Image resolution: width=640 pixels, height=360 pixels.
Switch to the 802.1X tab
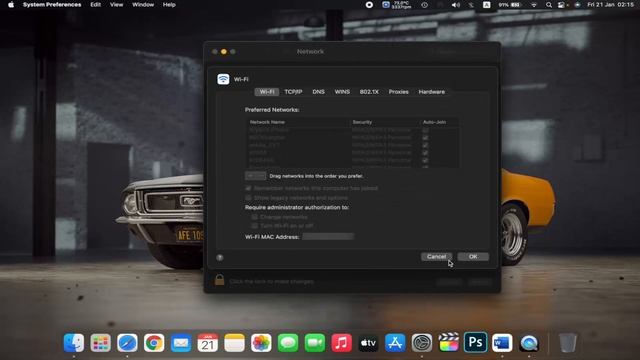[x=369, y=92]
